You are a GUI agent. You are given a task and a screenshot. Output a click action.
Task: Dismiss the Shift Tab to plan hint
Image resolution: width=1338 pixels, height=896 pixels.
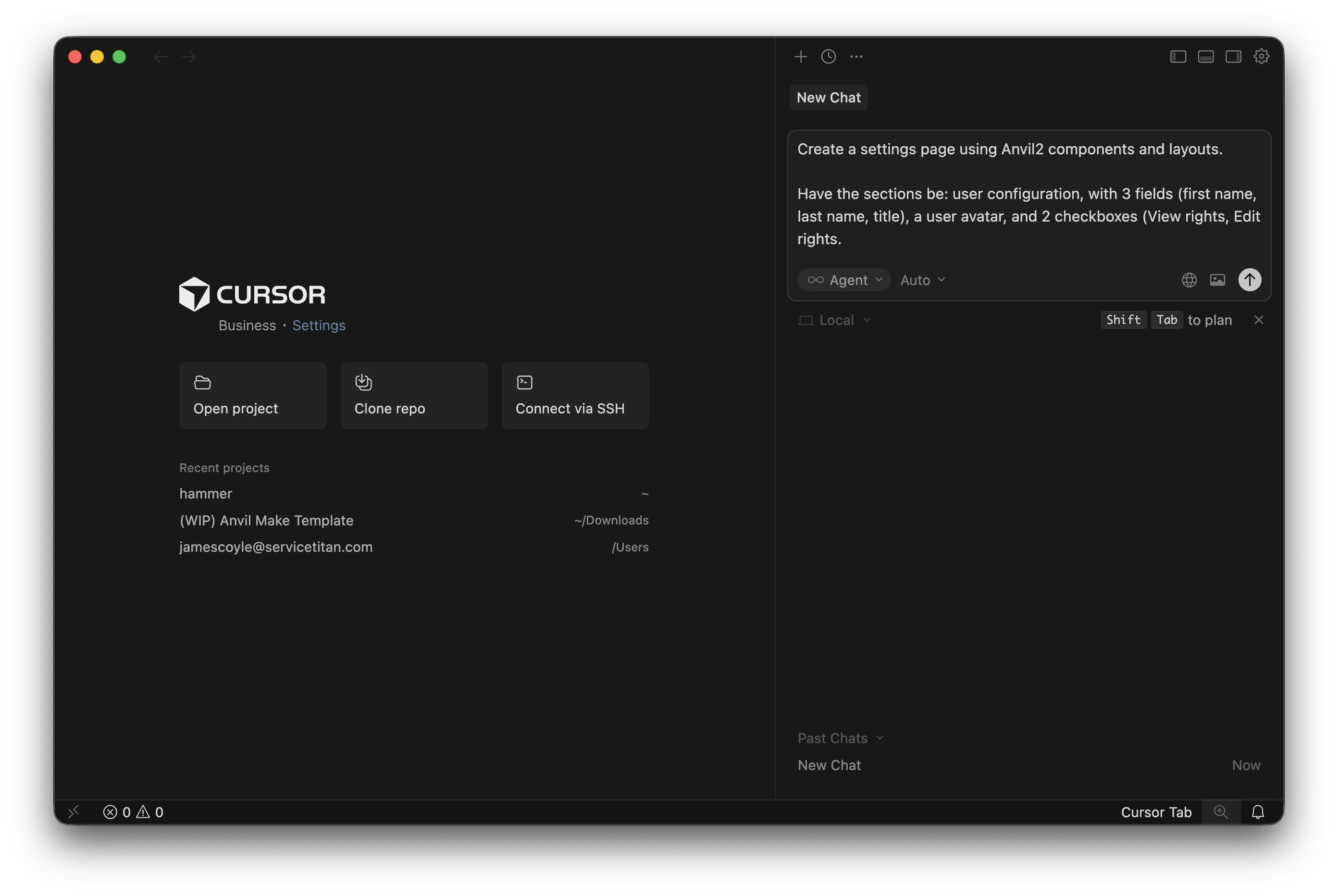point(1259,320)
